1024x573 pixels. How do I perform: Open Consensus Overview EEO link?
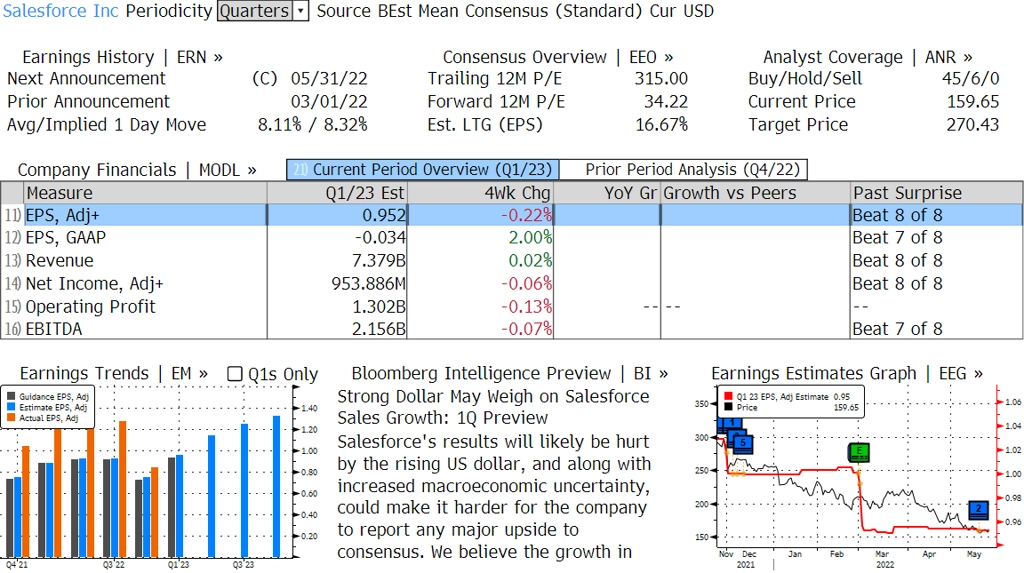click(x=558, y=57)
